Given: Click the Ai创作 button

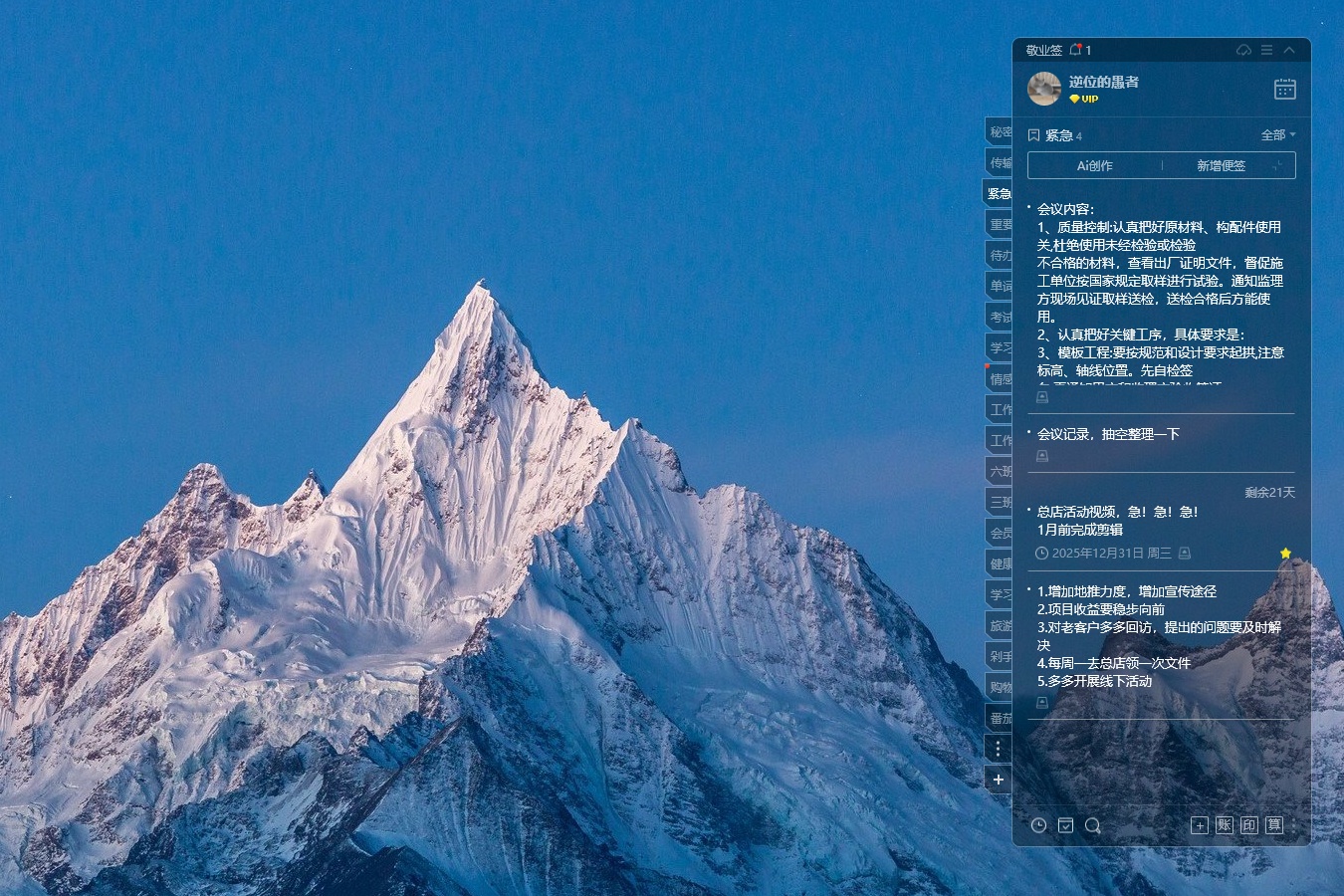Looking at the screenshot, I should pyautogui.click(x=1094, y=166).
